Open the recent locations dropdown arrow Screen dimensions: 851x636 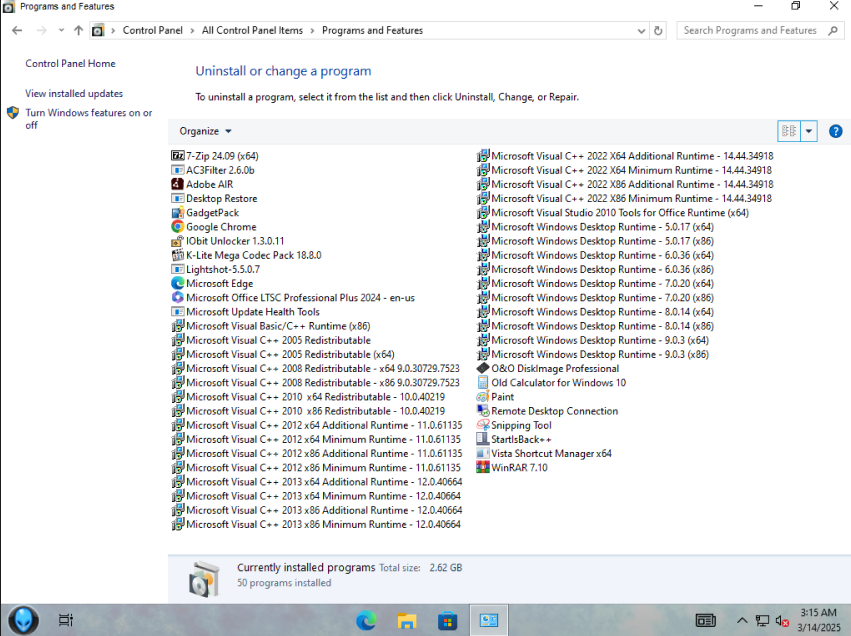61,30
